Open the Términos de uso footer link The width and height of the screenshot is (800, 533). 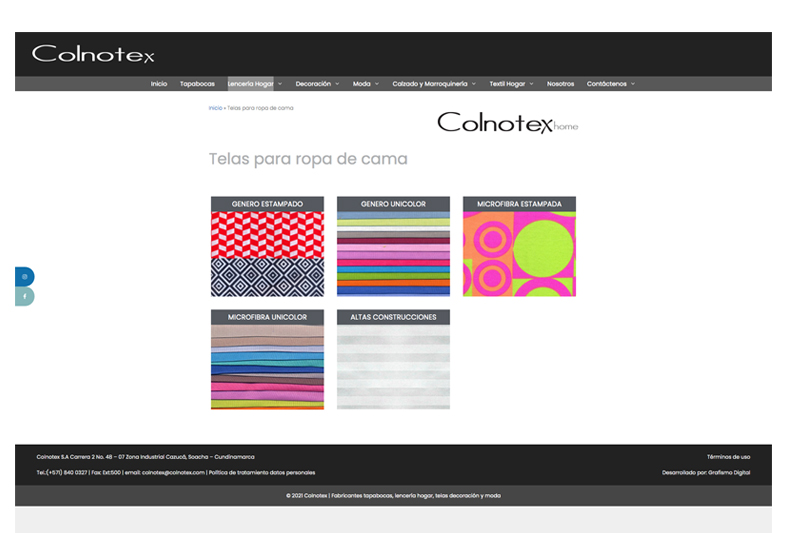729,457
